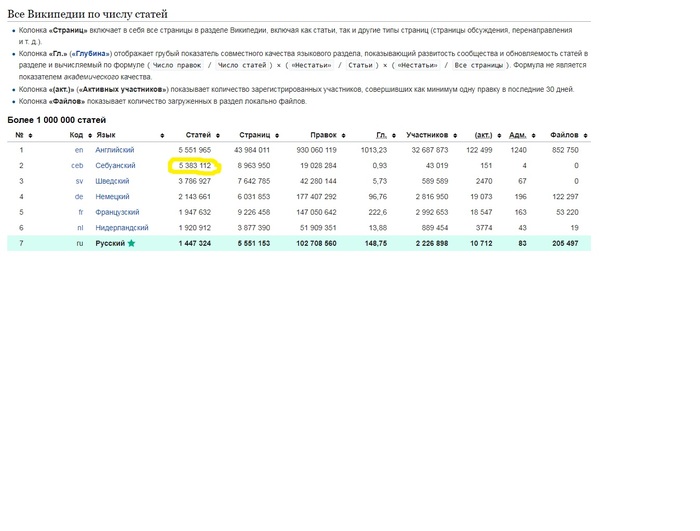Click the highlighted 5 383 112 cell
This screenshot has height=531, width=700.
click(x=194, y=165)
